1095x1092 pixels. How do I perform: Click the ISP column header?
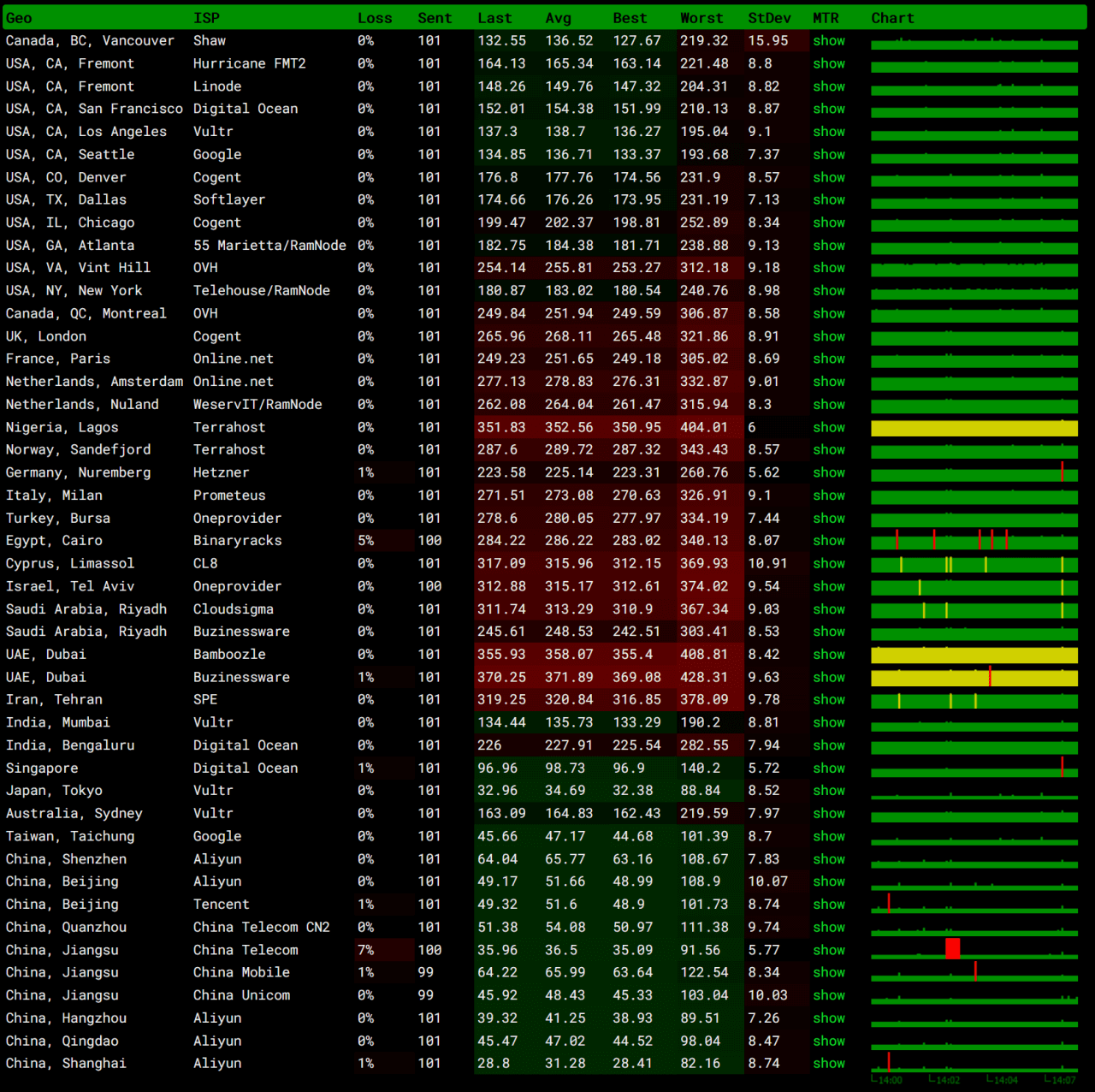point(206,18)
